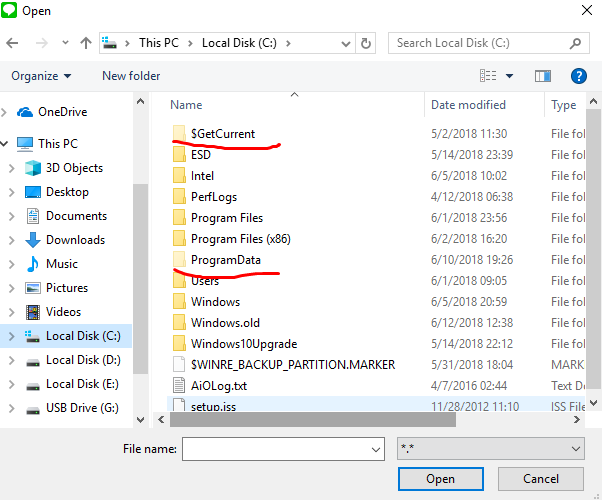Select the Intel folder icon

point(179,175)
